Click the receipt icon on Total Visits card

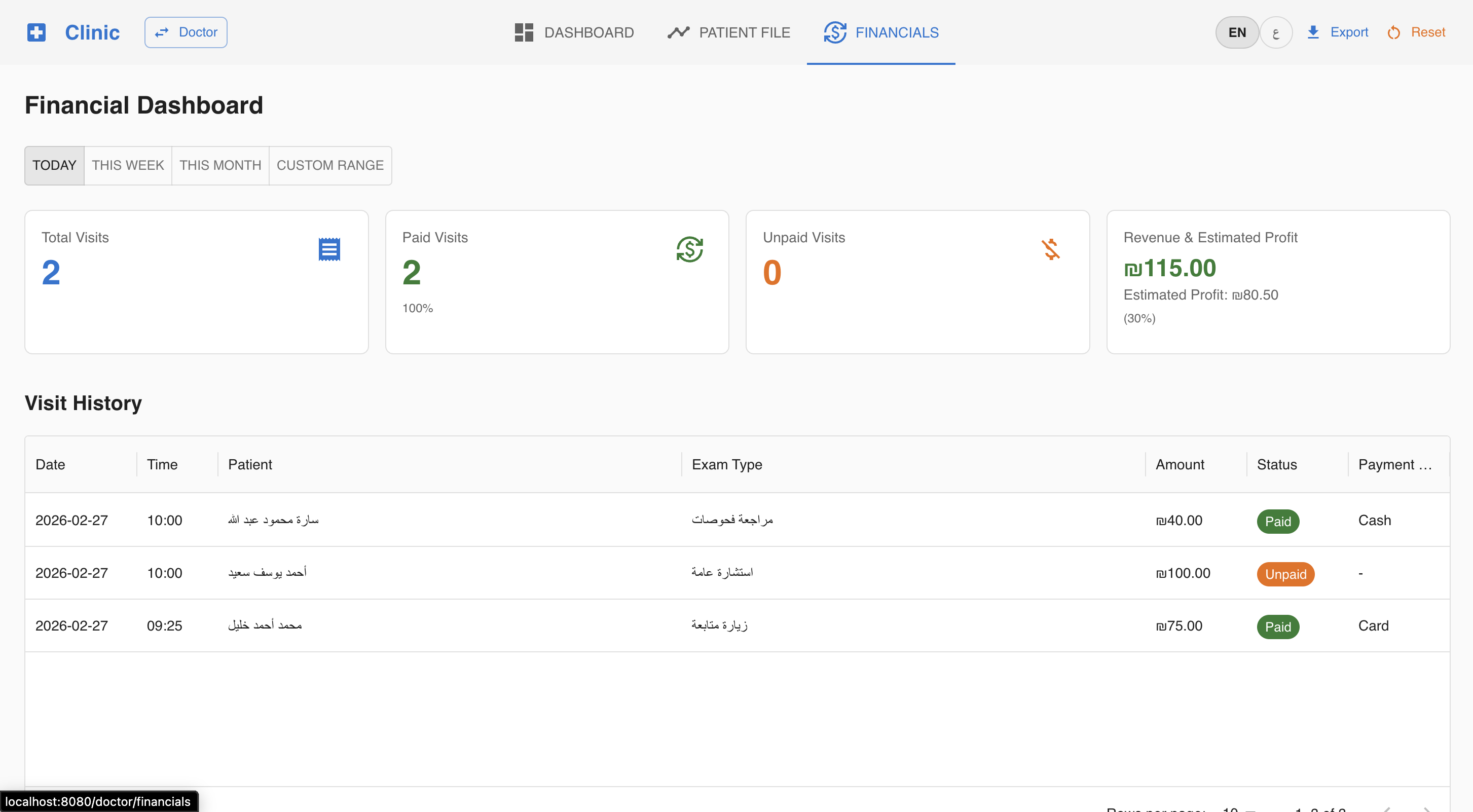(329, 249)
